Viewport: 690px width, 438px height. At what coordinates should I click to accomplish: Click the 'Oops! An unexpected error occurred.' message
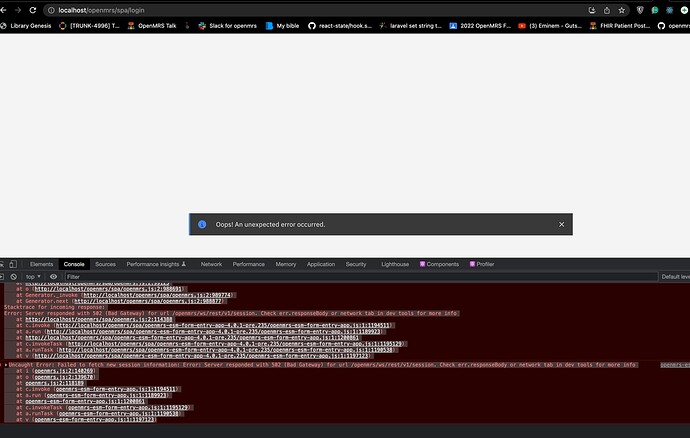coord(270,225)
